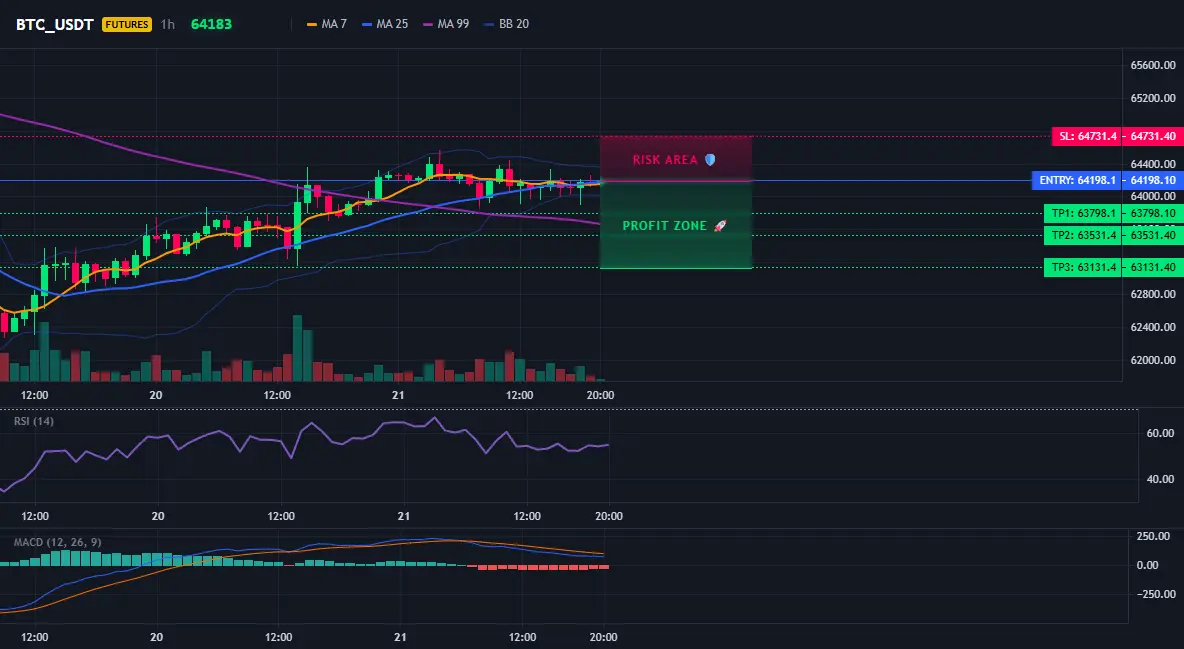Image resolution: width=1184 pixels, height=649 pixels.
Task: Click the 250.00 MACD axis label
Action: [1152, 536]
